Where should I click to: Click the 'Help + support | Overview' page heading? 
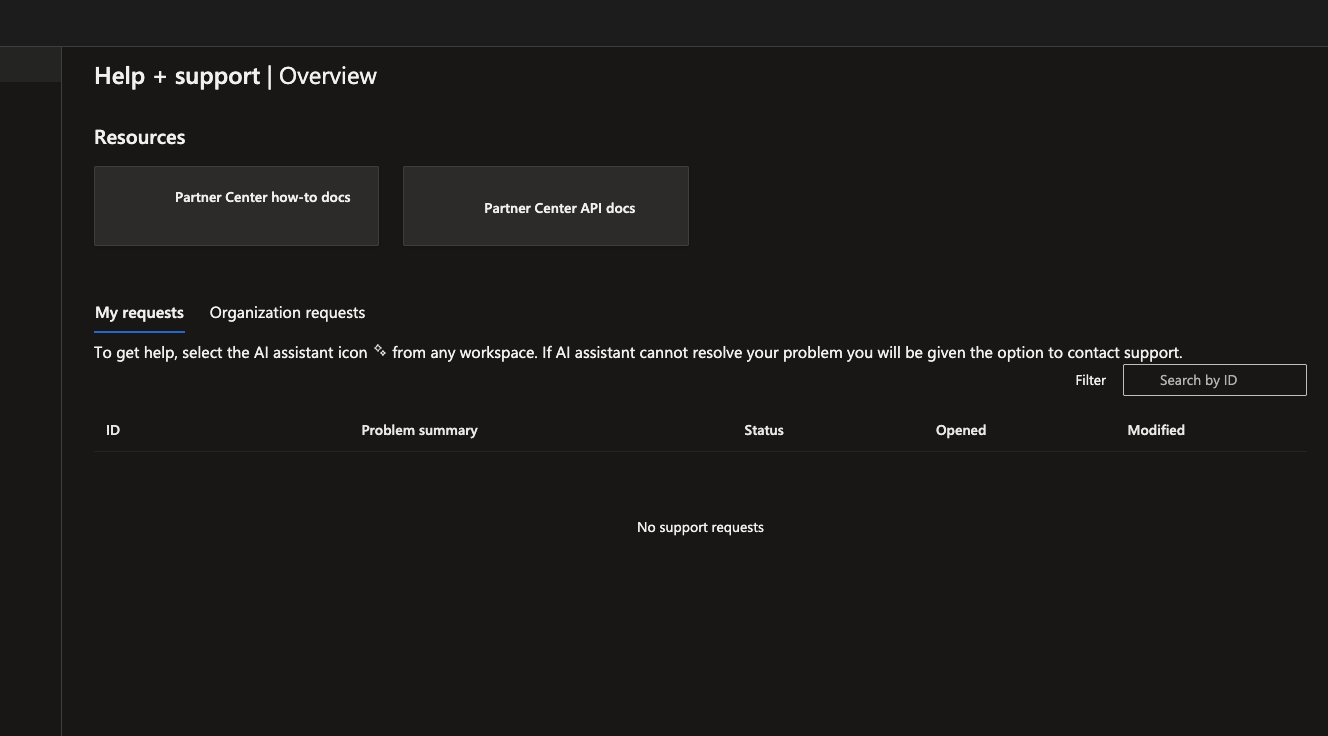[235, 76]
